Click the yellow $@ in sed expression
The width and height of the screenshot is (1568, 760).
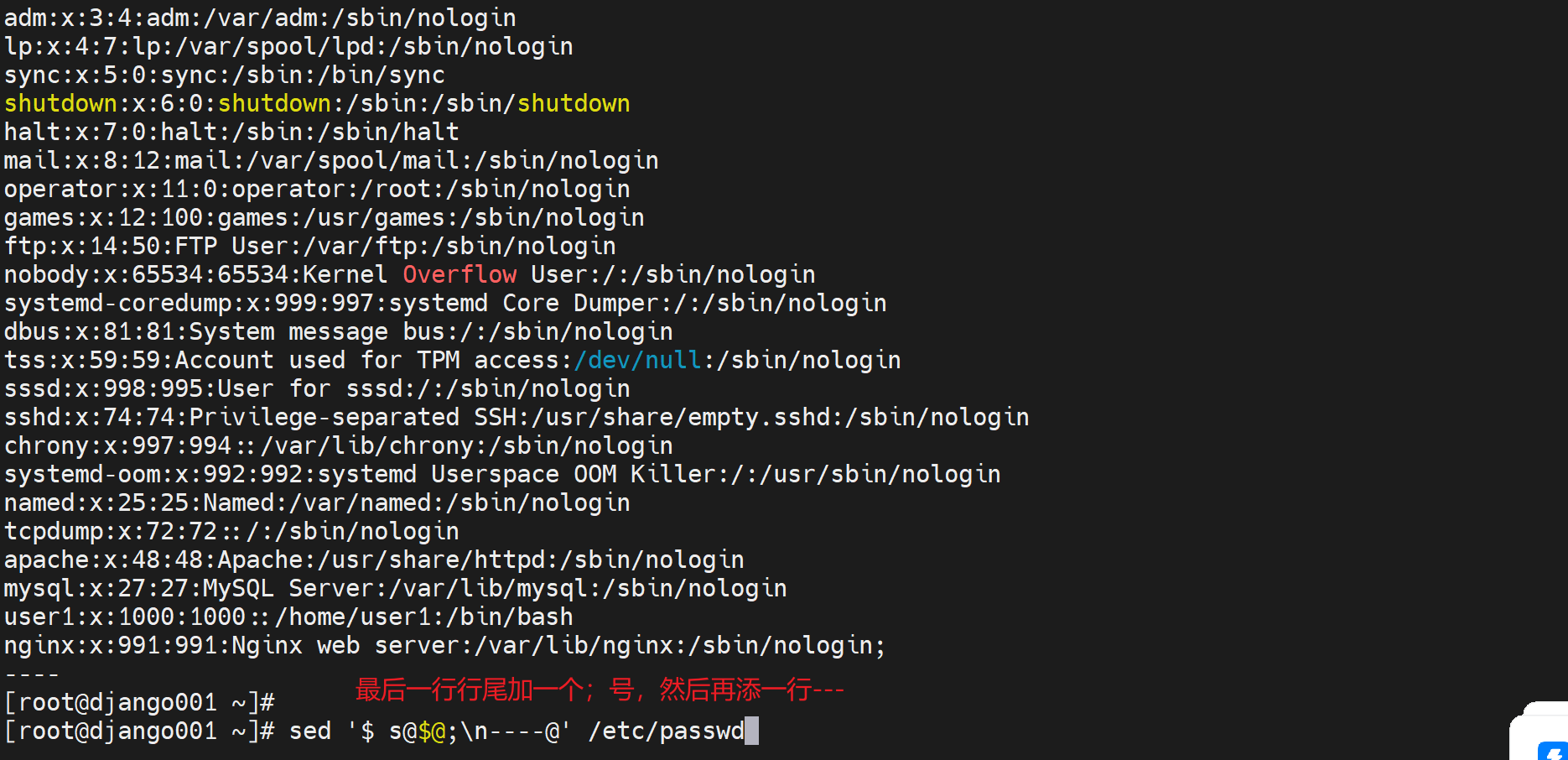pyautogui.click(x=431, y=731)
